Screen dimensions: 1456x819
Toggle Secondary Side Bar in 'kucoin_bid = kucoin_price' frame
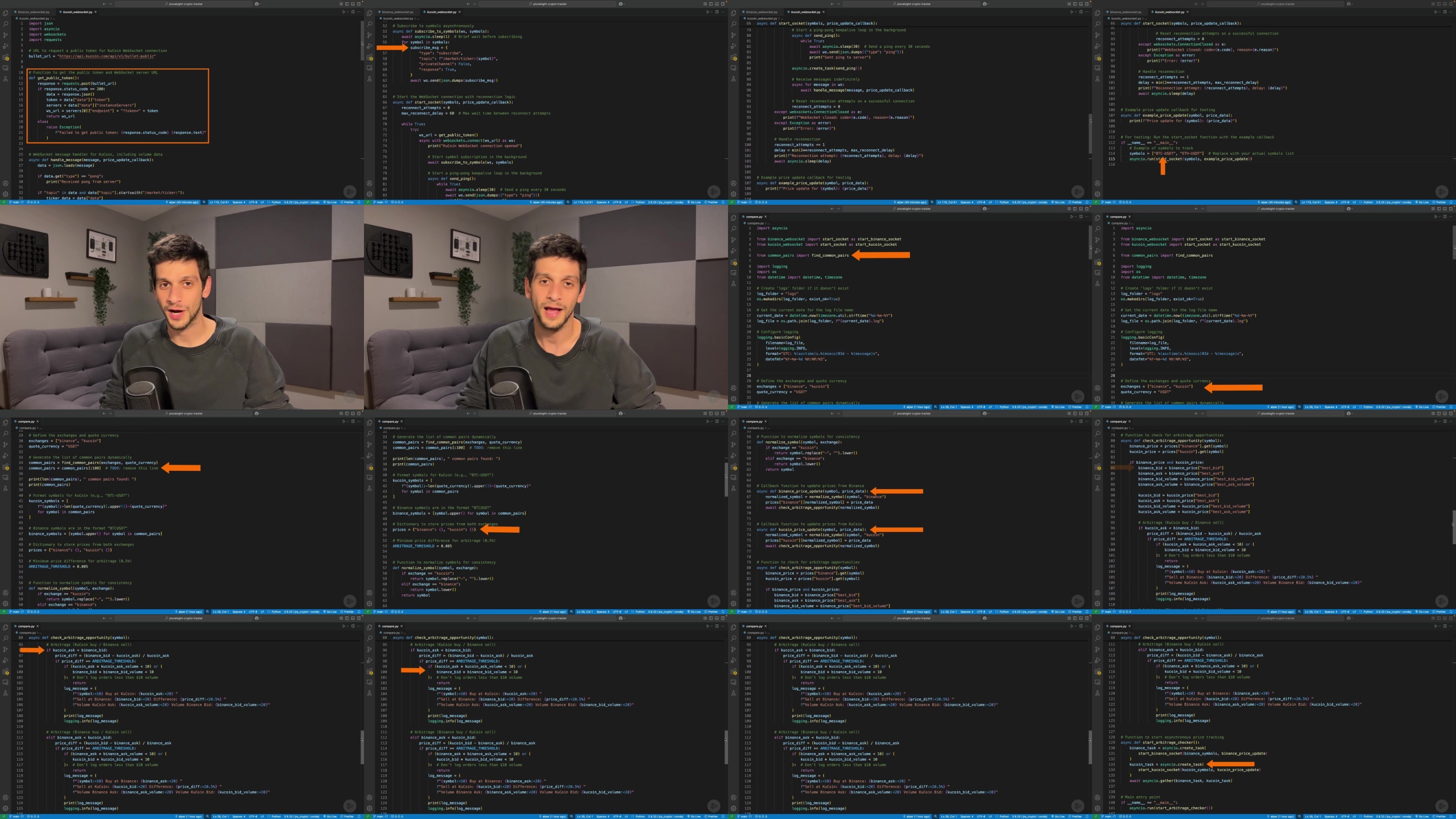(1451, 413)
